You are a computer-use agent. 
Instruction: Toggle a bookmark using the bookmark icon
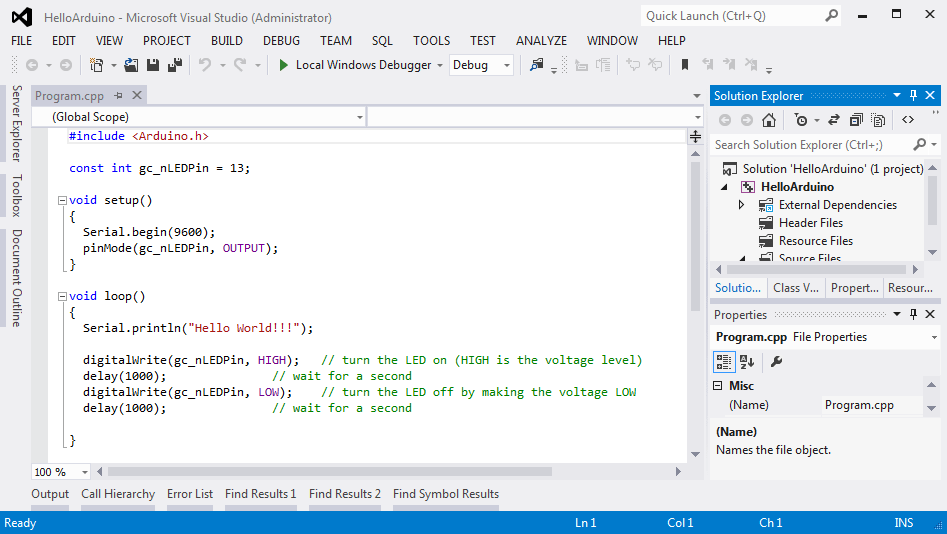[685, 65]
